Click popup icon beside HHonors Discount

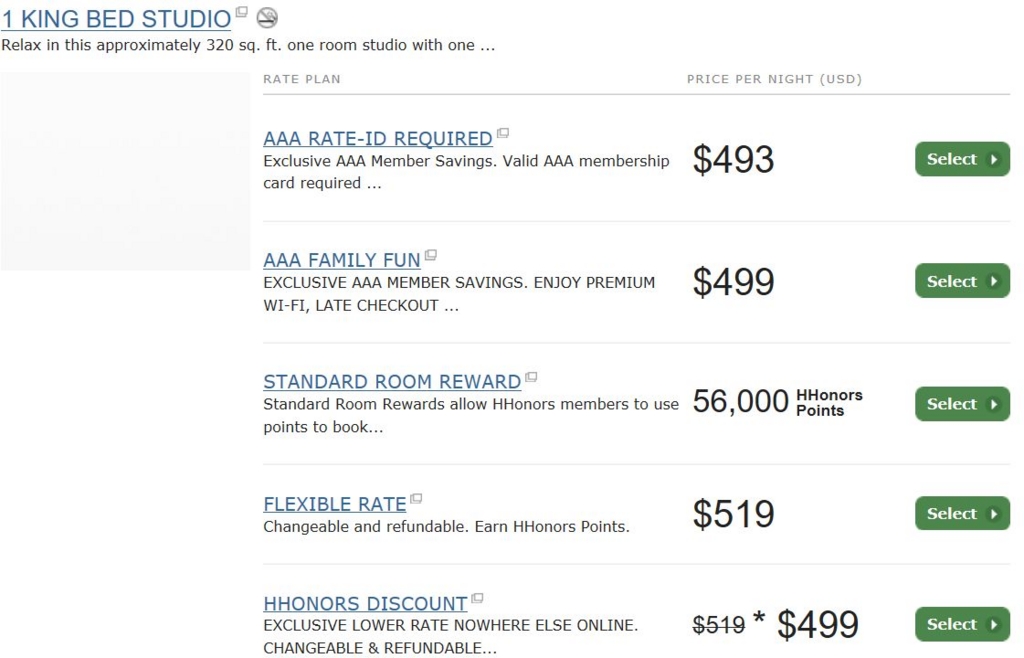tap(477, 598)
